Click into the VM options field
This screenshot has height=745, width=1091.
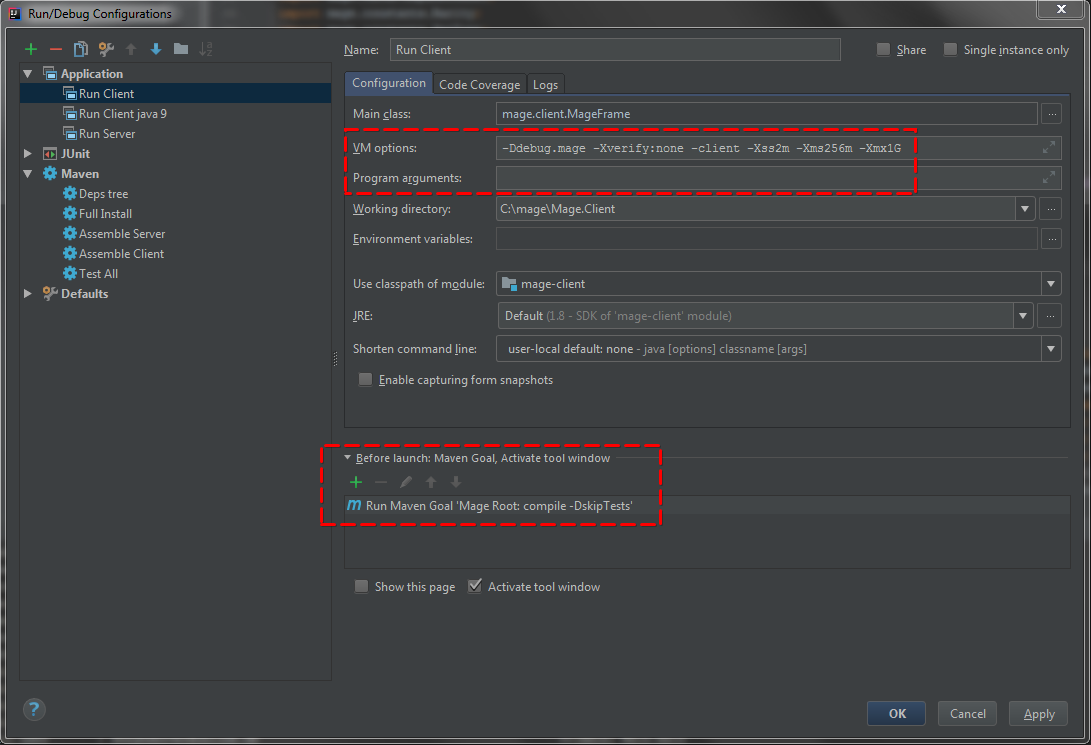(x=779, y=147)
